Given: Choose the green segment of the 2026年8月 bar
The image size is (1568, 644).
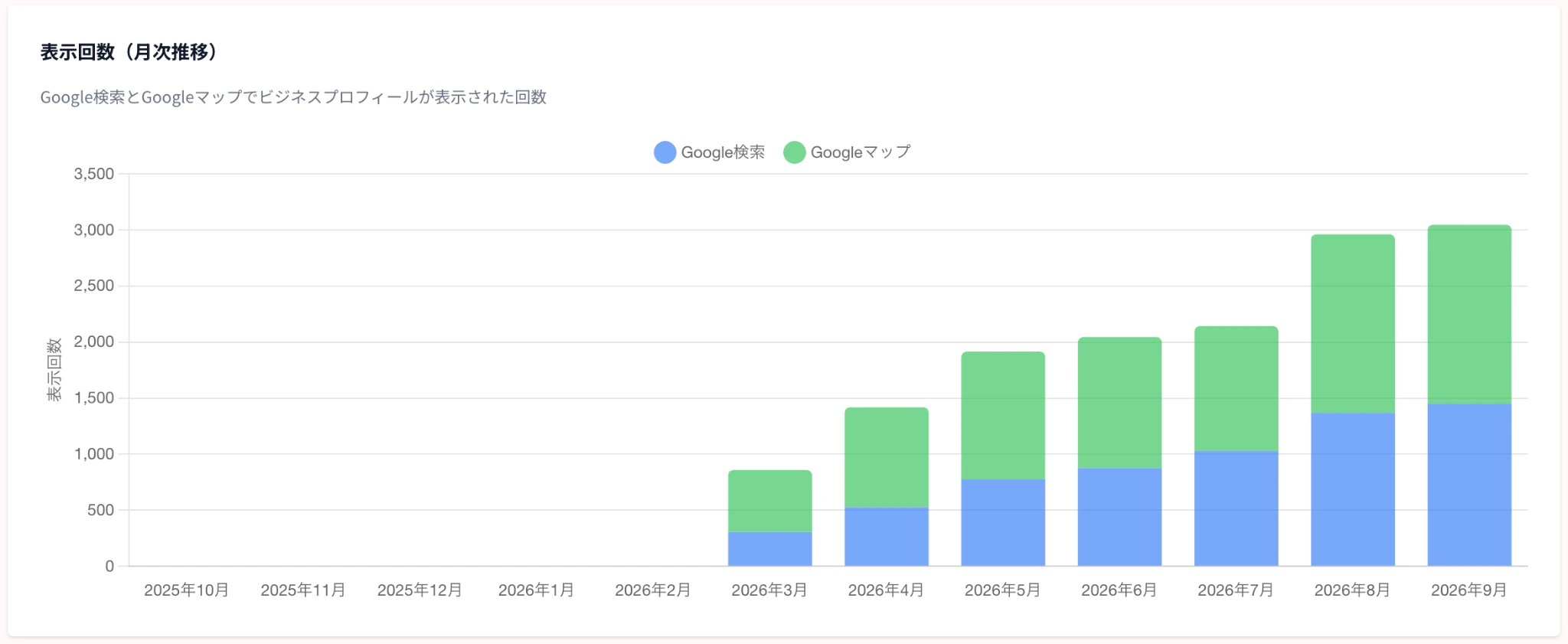Looking at the screenshot, I should pyautogui.click(x=1353, y=324).
